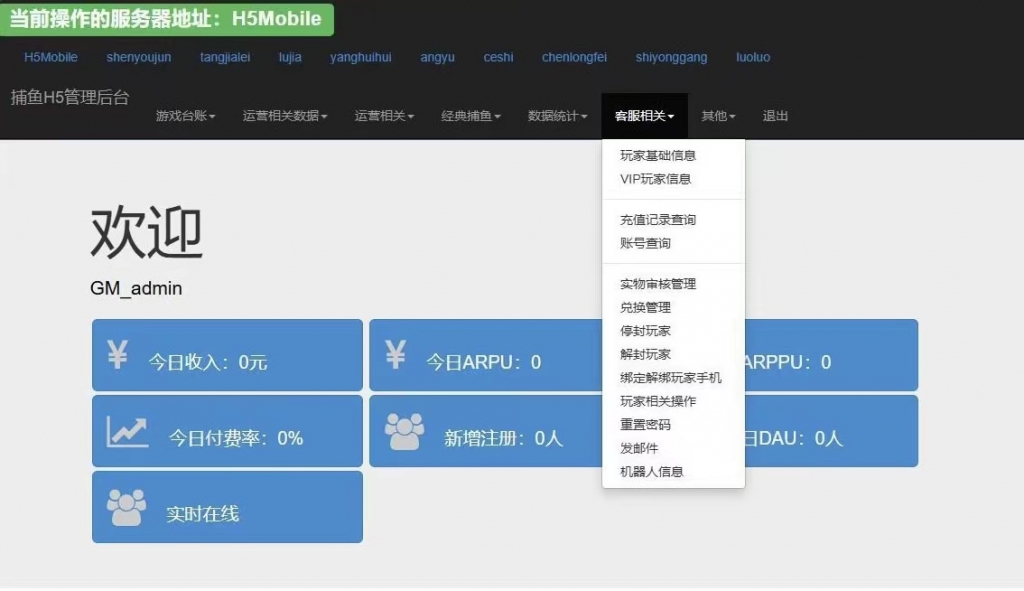
Task: Click the users icon on 实时在线 card
Action: [126, 507]
